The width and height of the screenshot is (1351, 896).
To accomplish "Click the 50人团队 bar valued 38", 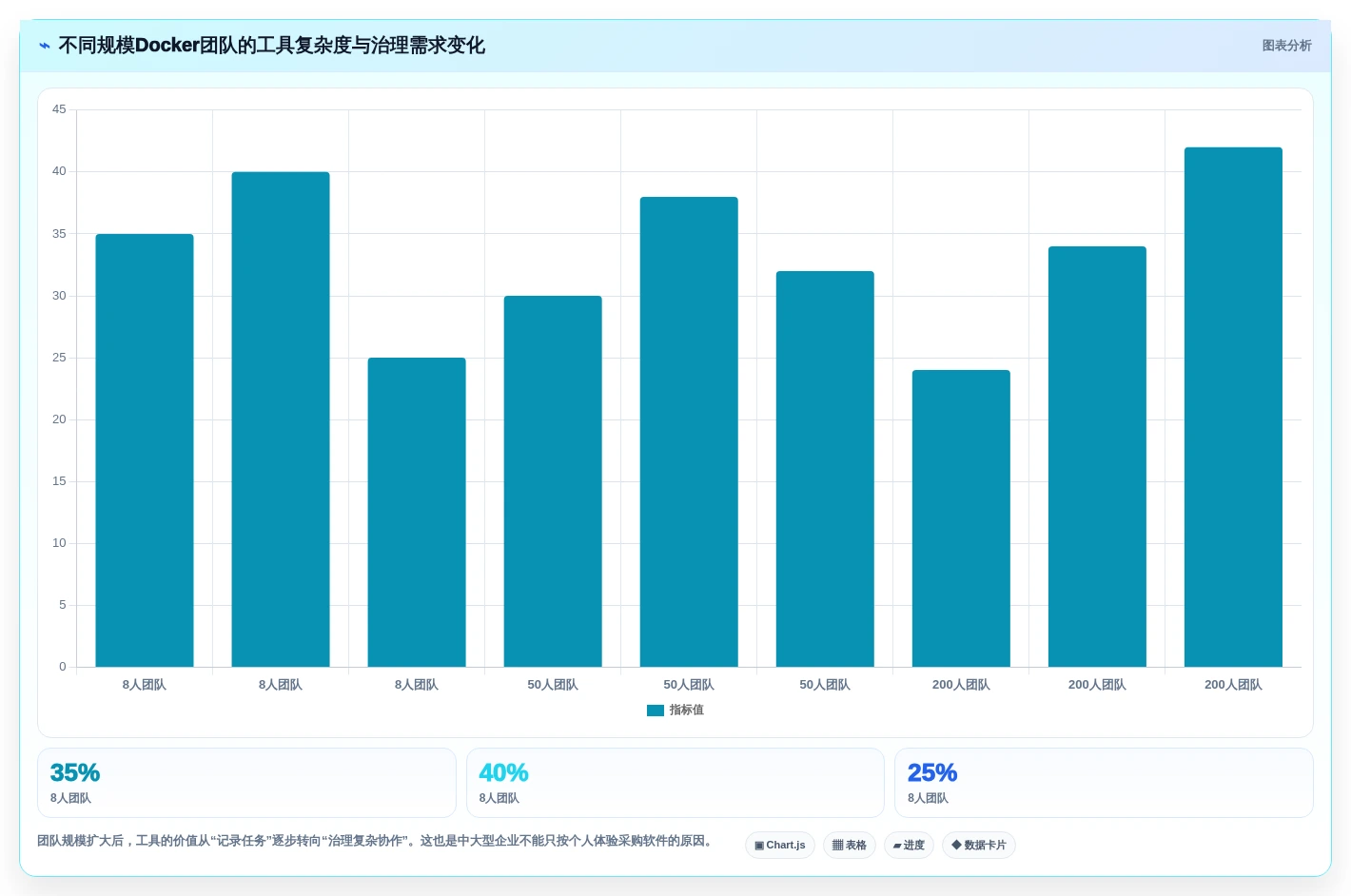I will point(689,432).
